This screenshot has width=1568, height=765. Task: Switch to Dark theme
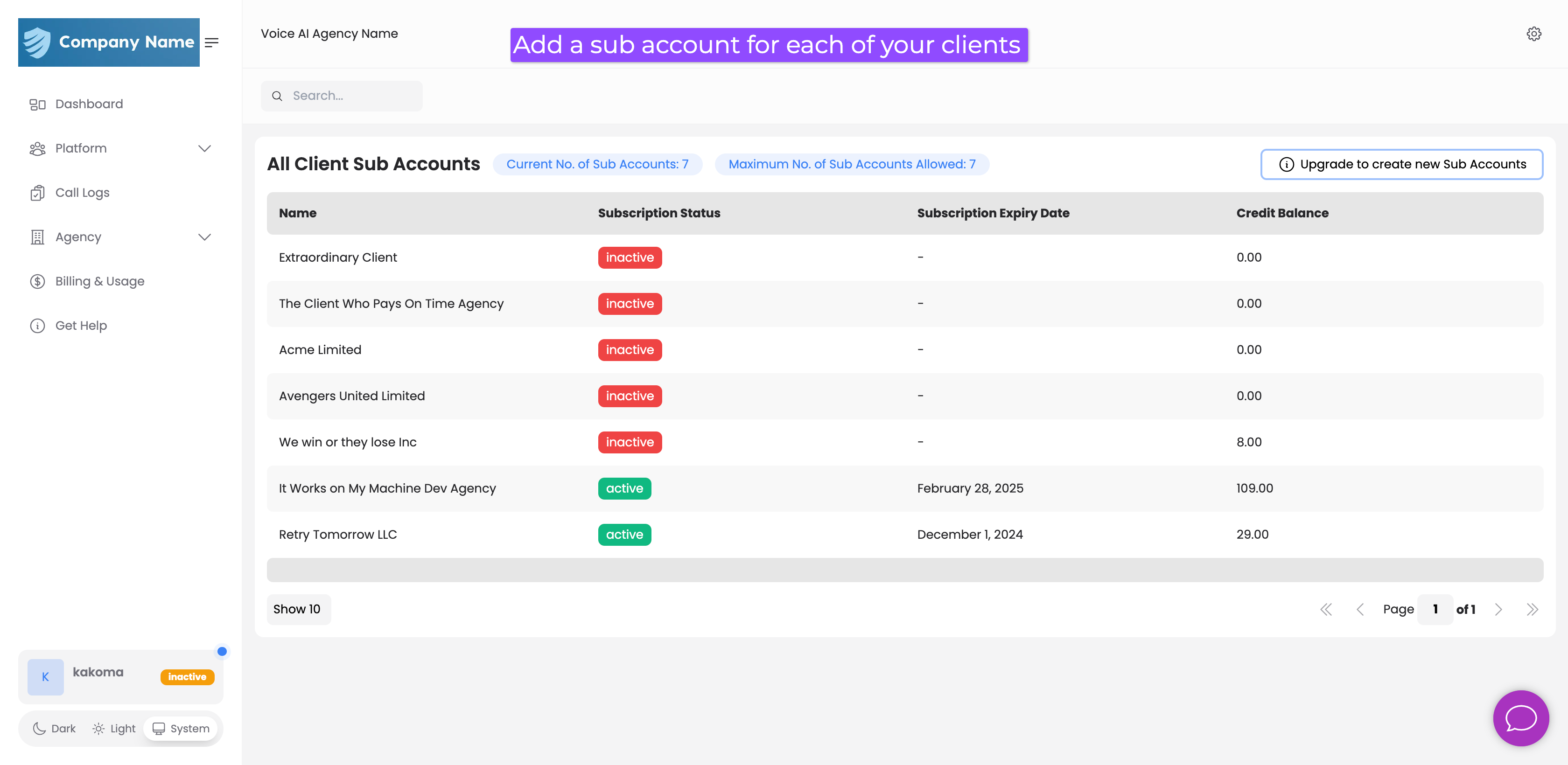click(x=54, y=729)
